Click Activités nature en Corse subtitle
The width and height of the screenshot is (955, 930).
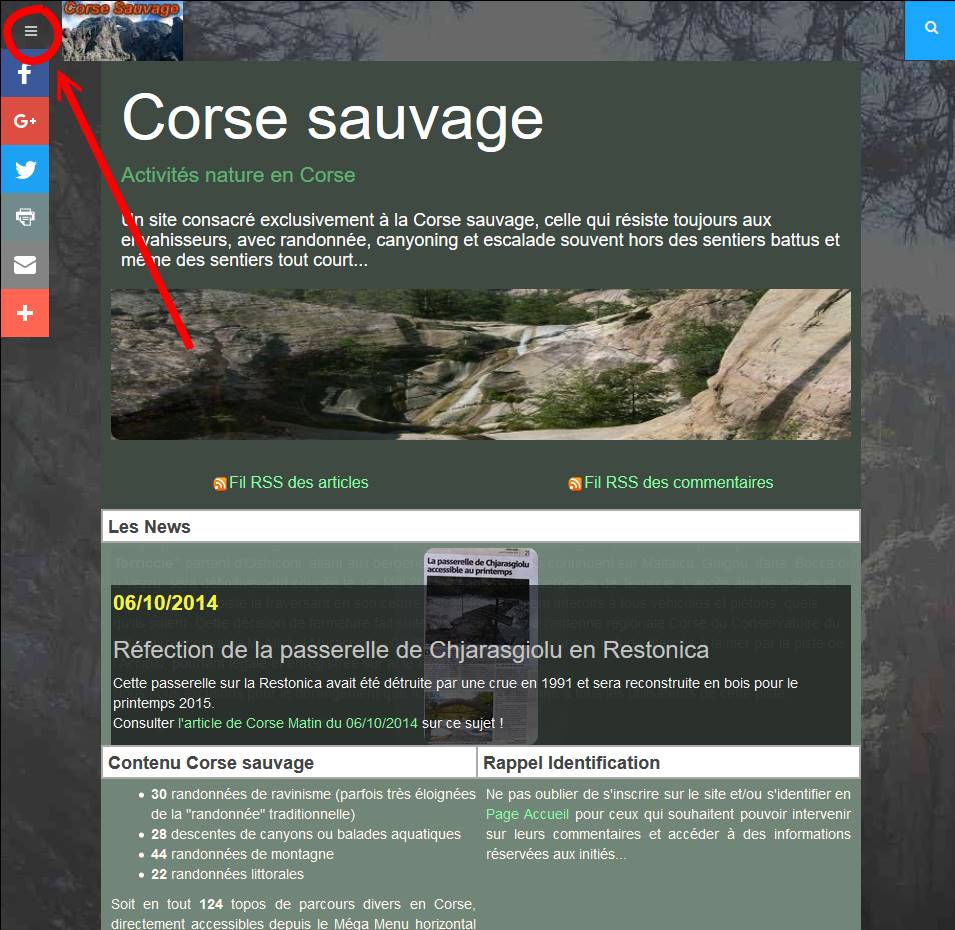tap(238, 175)
